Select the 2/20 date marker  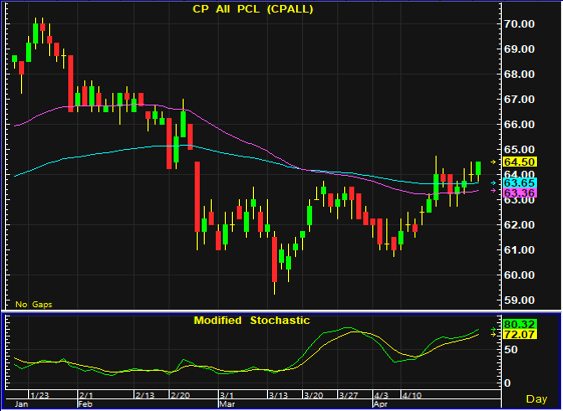pyautogui.click(x=180, y=396)
